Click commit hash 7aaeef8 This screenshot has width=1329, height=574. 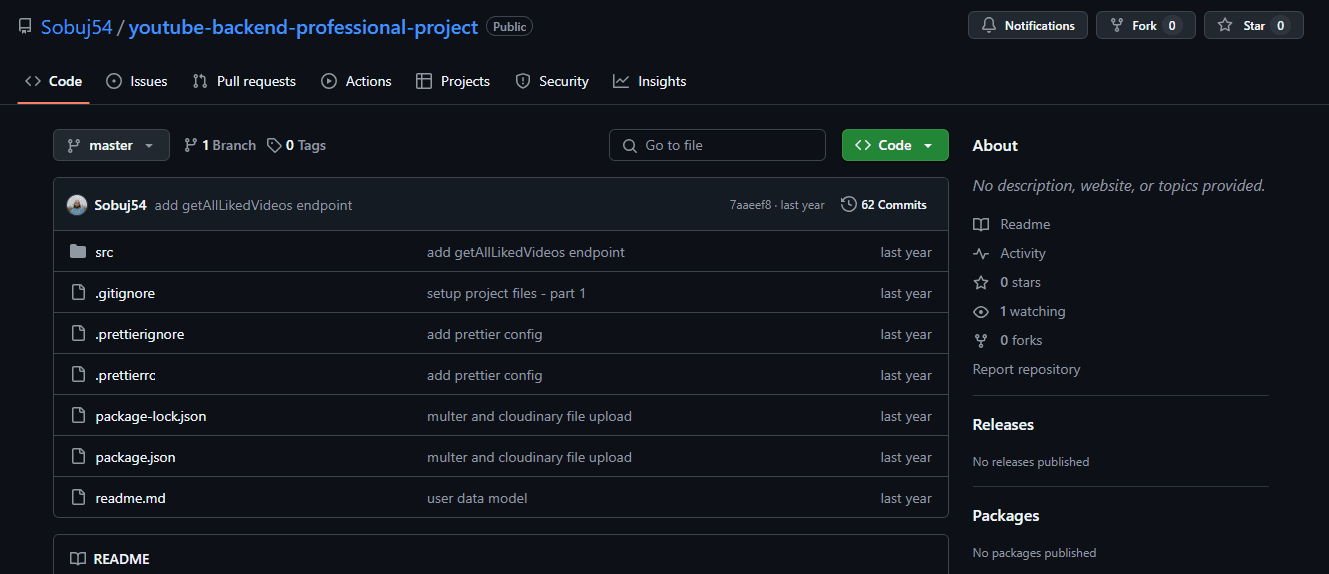[751, 205]
